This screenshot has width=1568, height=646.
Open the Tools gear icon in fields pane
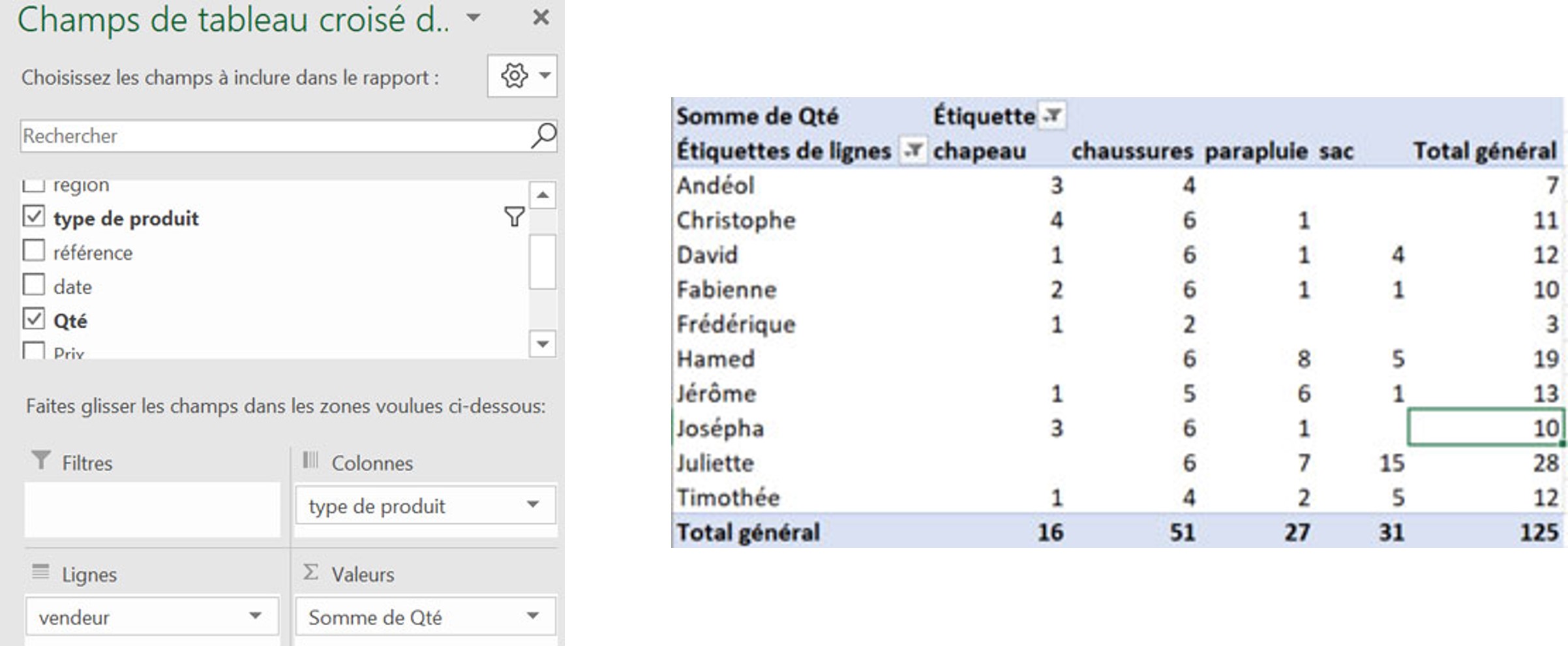515,76
